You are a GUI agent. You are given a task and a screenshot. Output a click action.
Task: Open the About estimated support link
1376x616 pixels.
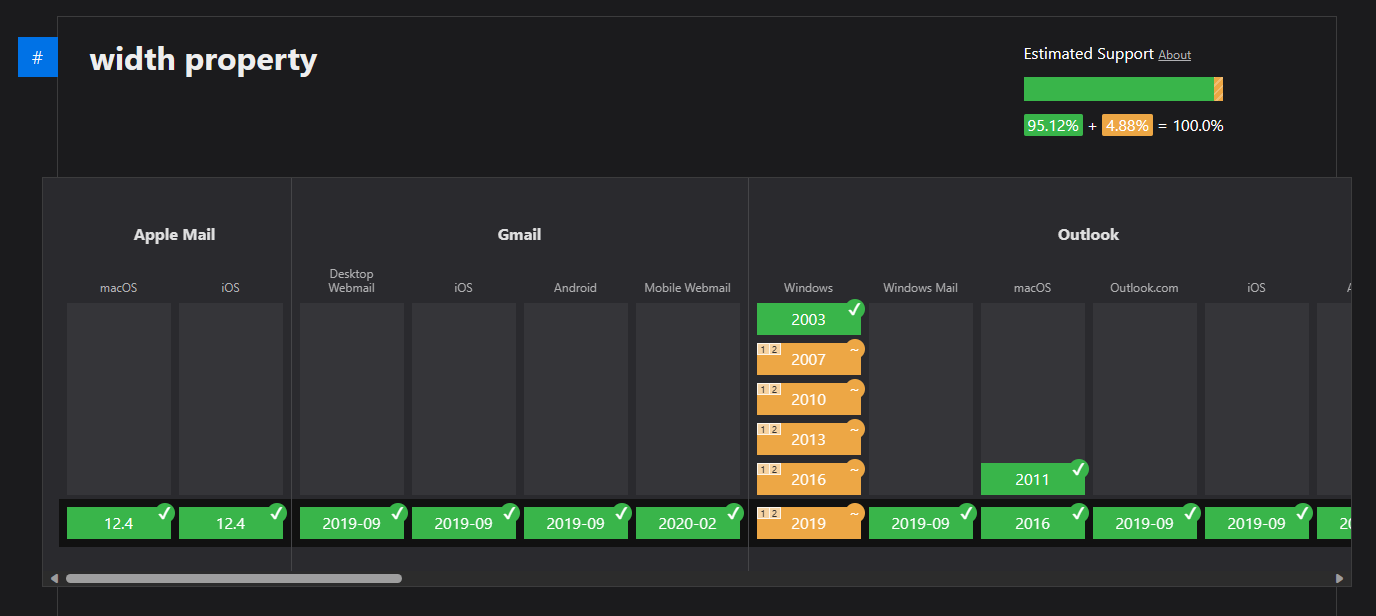[1174, 55]
